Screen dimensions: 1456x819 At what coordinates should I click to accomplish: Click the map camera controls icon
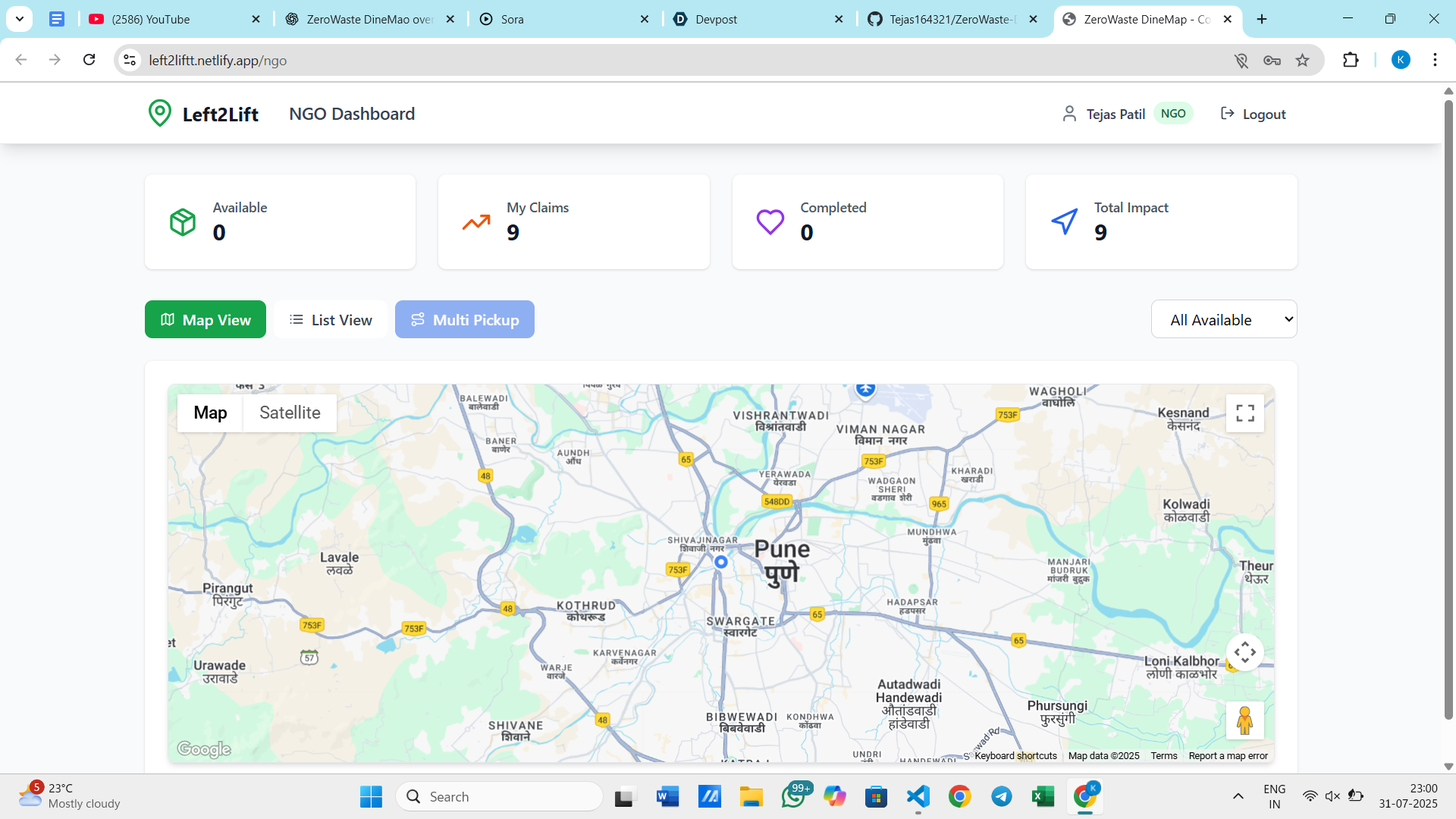(1244, 652)
